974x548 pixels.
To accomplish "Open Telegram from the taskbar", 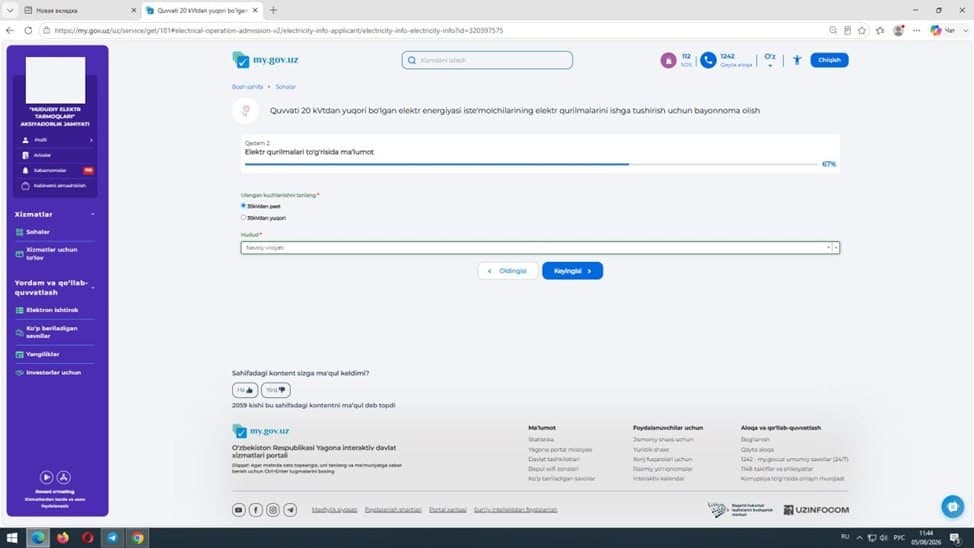I will [112, 538].
